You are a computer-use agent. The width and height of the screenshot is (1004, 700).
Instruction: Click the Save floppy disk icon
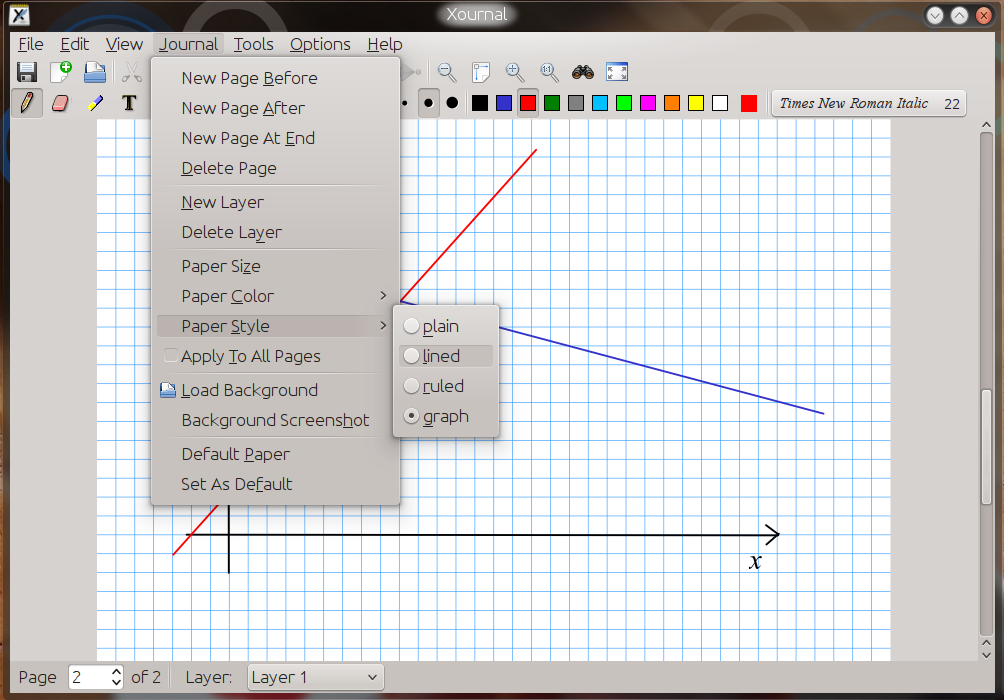click(x=27, y=72)
